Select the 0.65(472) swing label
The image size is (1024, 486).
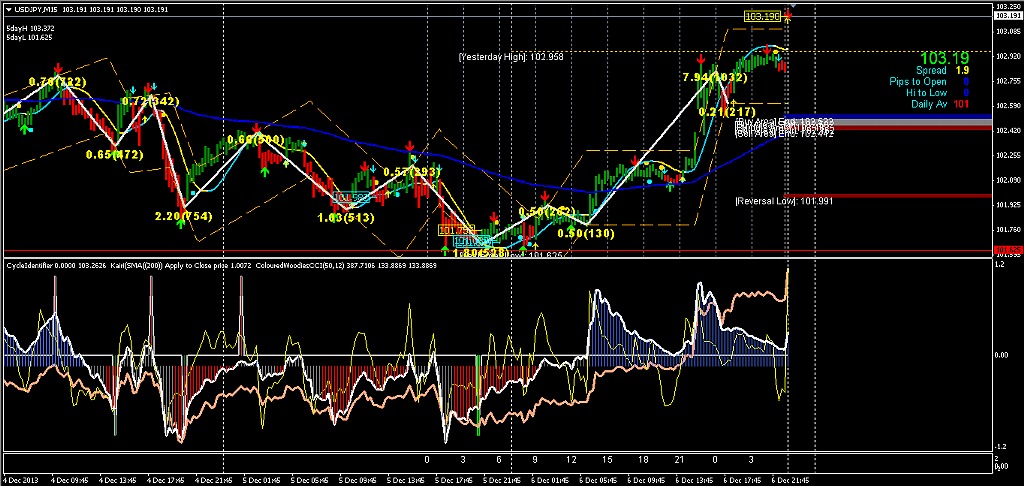(x=115, y=155)
